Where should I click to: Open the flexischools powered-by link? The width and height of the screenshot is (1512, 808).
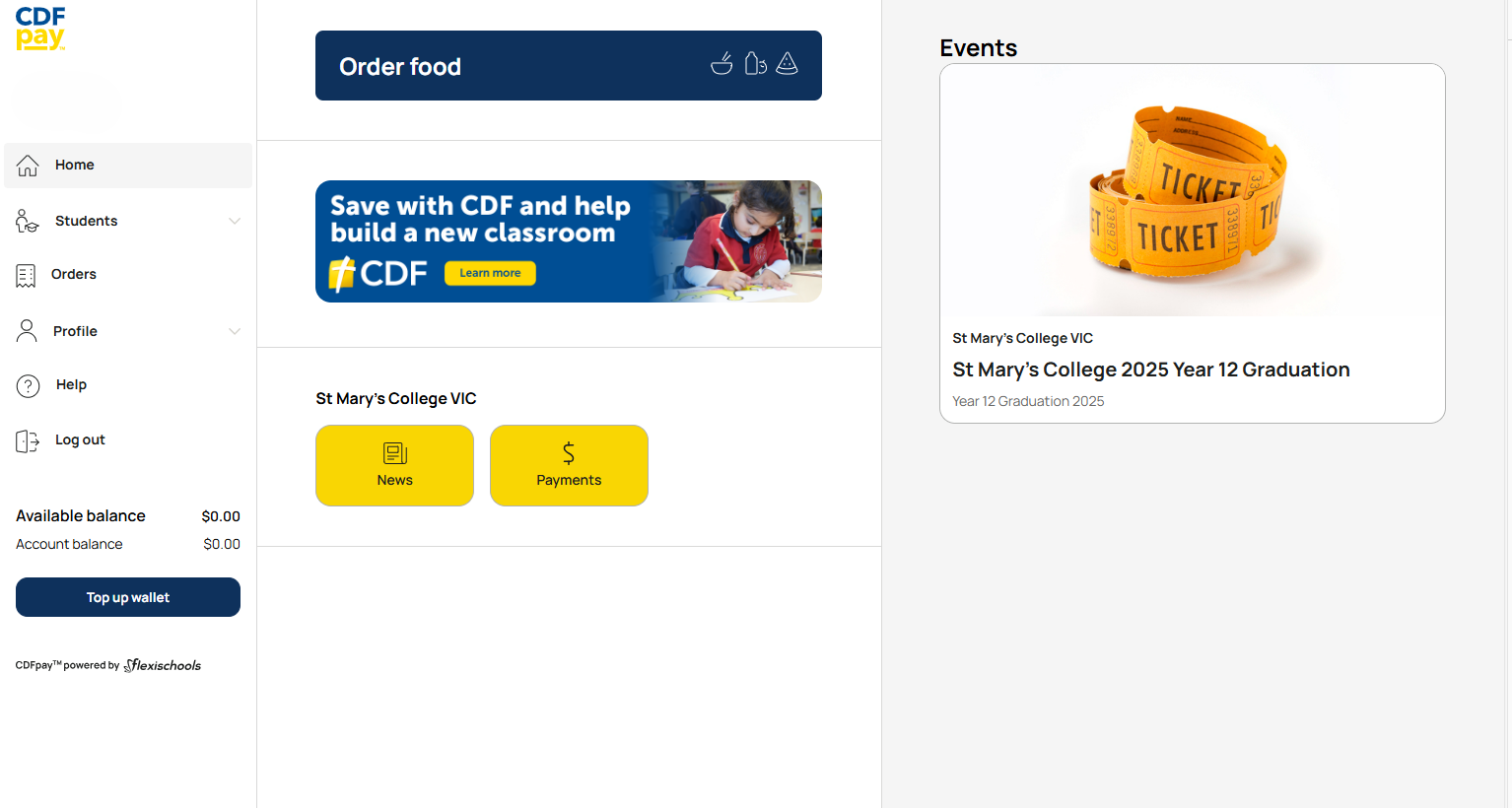(x=164, y=665)
